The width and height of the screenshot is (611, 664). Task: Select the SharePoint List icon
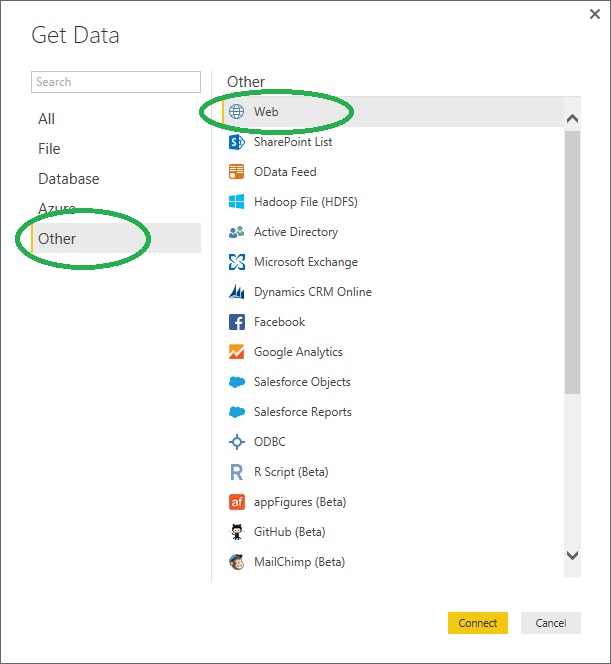[237, 142]
